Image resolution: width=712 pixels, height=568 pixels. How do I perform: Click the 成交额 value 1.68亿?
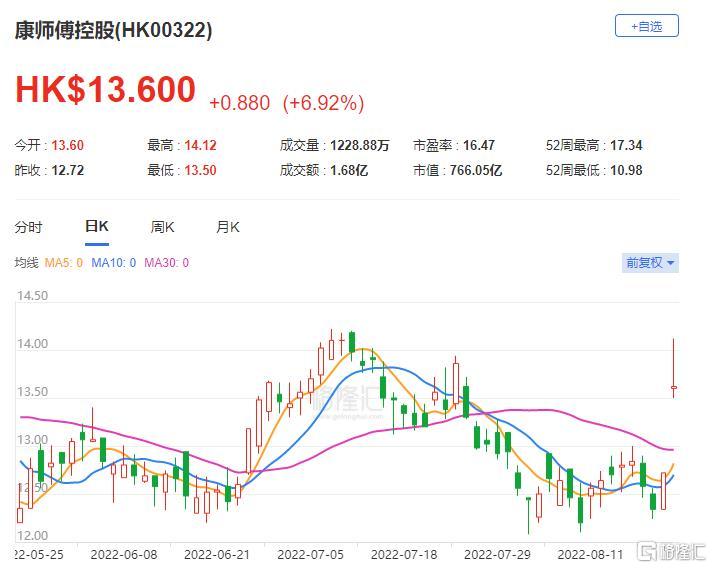coord(349,170)
